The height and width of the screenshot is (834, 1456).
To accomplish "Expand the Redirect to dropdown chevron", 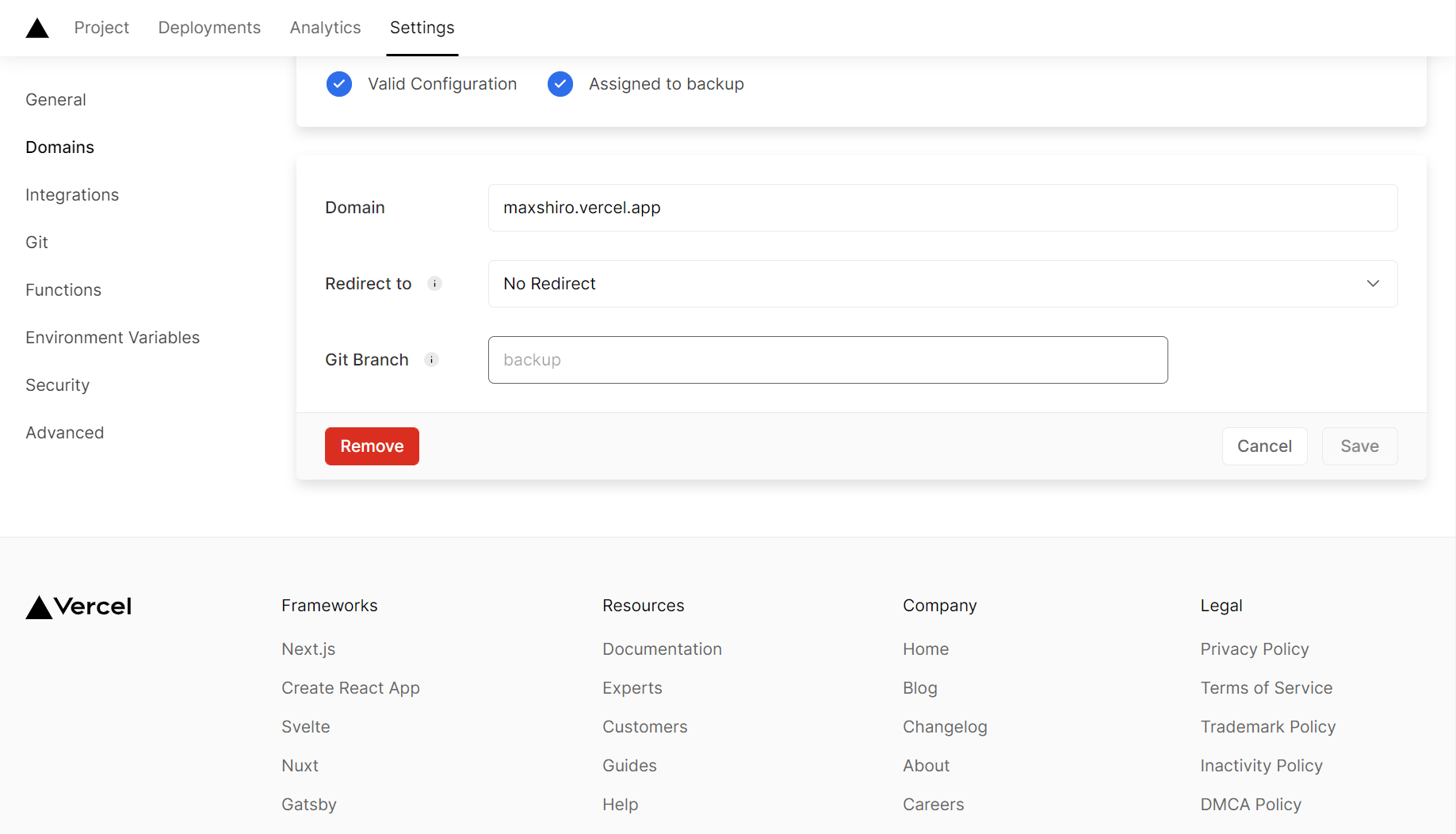I will 1373,284.
